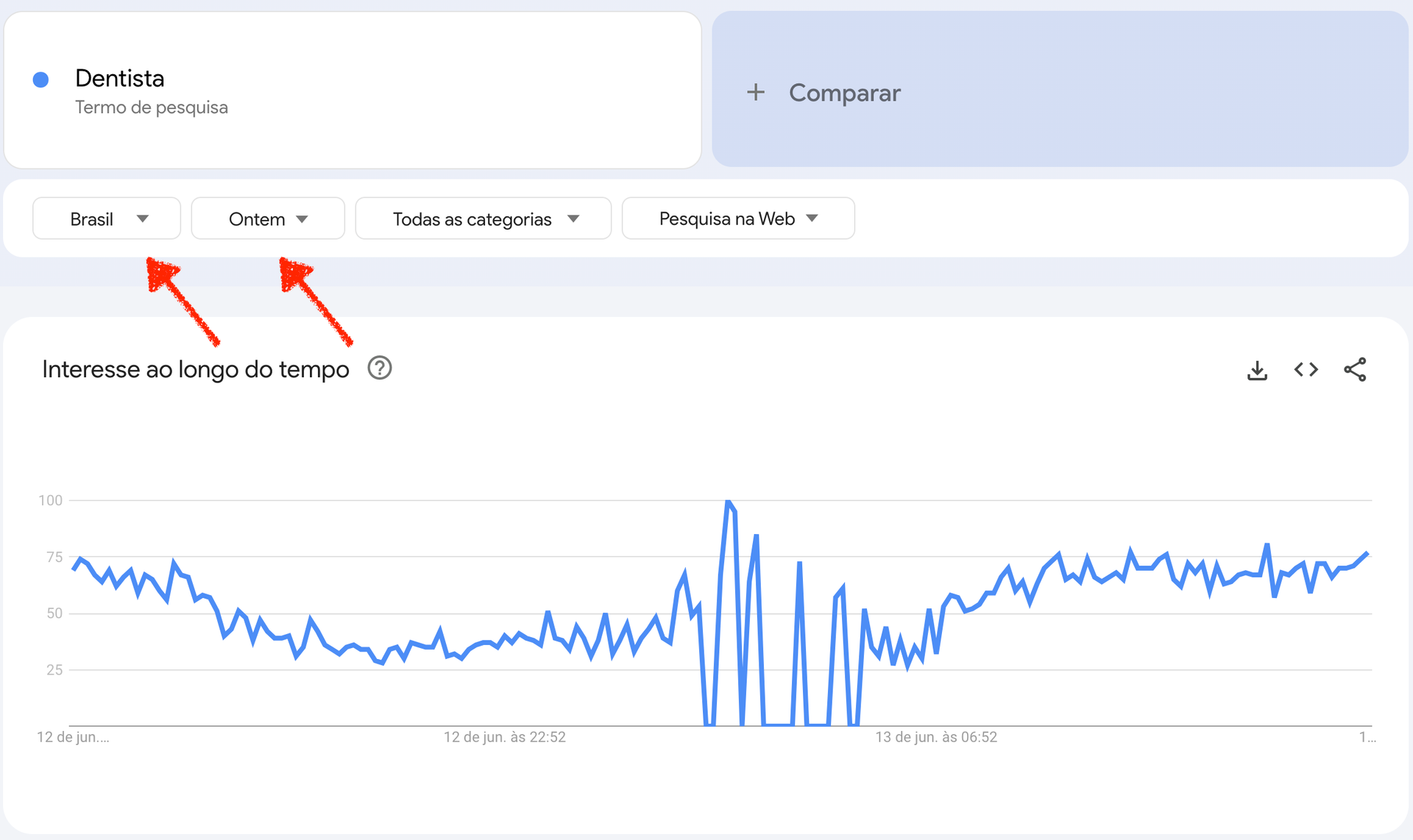1413x840 pixels.
Task: Click the Comparar button
Action: 844,92
